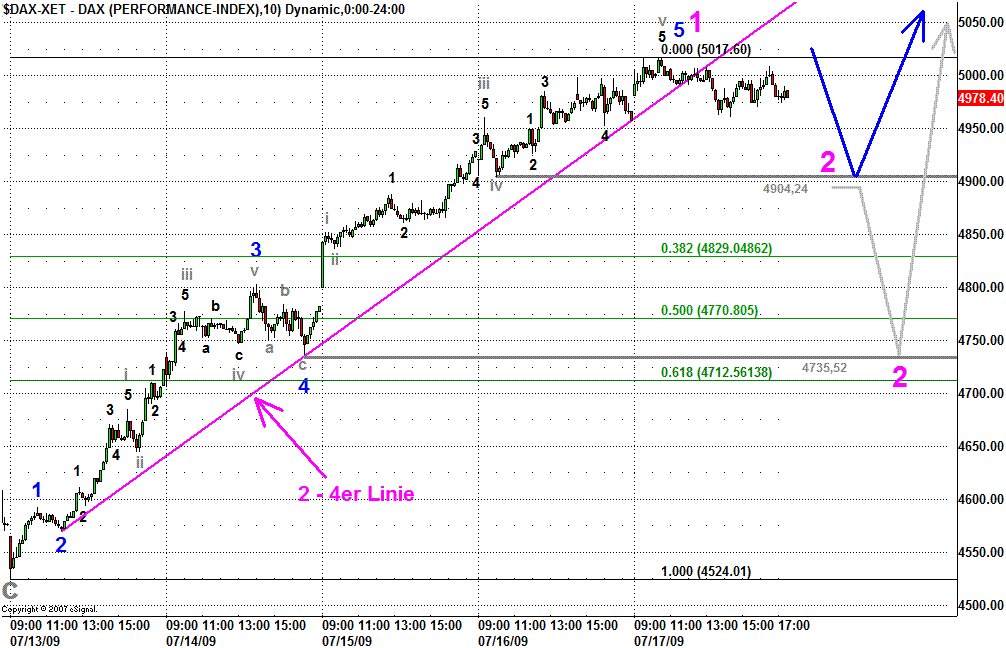Image resolution: width=1006 pixels, height=648 pixels.
Task: Click the 4735,52 support level label
Action: [824, 368]
